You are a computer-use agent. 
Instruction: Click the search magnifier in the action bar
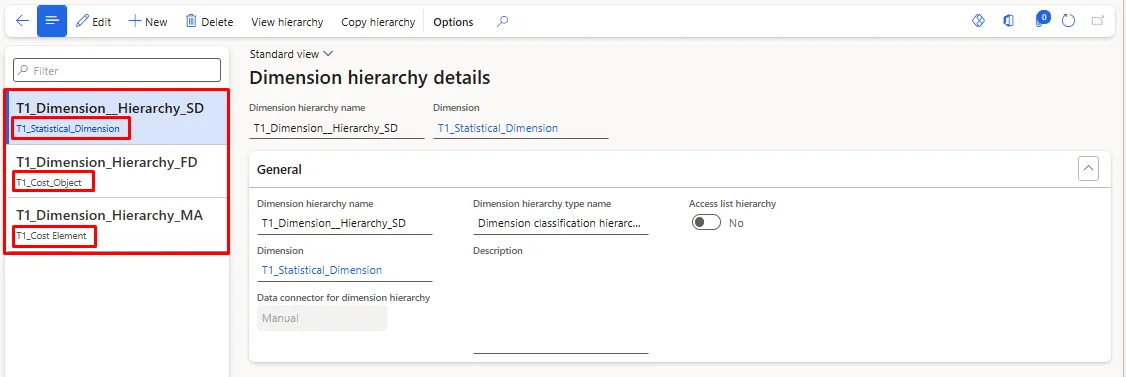point(503,22)
